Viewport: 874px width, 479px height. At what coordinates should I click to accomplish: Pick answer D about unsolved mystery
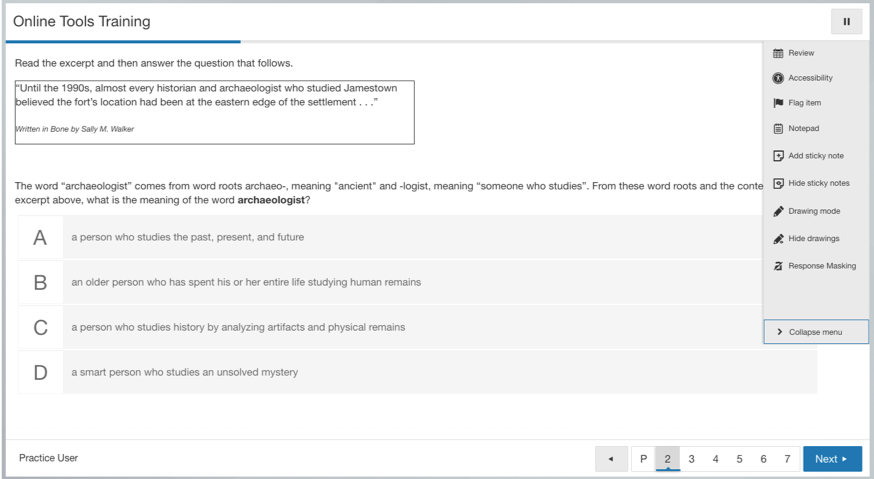coord(40,373)
